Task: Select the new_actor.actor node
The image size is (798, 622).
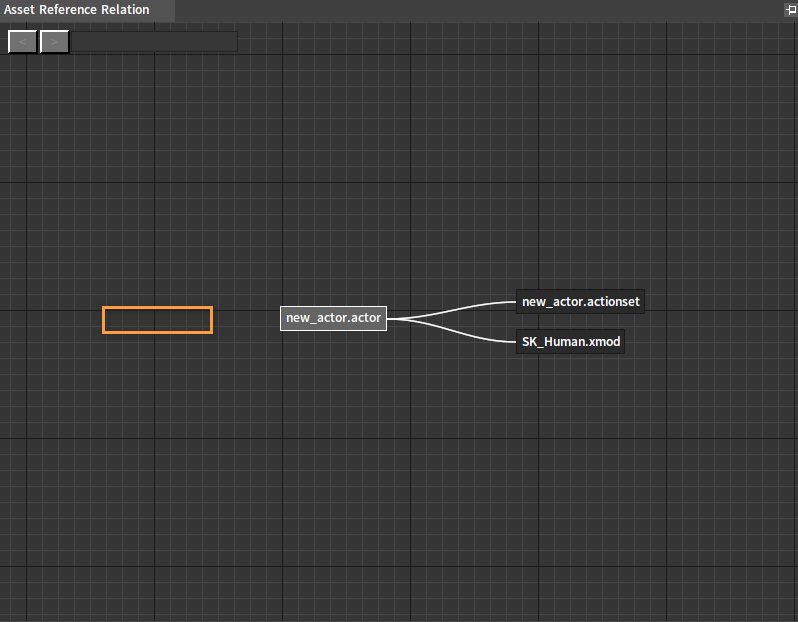Action: 333,318
